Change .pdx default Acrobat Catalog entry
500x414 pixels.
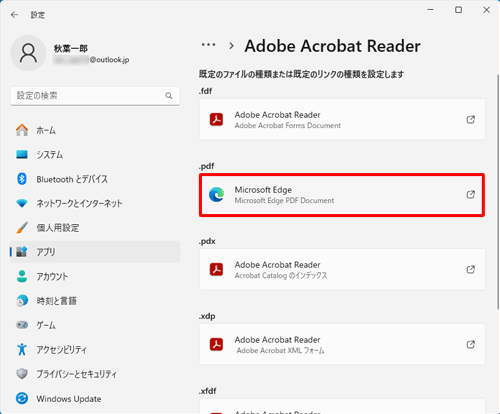pos(342,269)
